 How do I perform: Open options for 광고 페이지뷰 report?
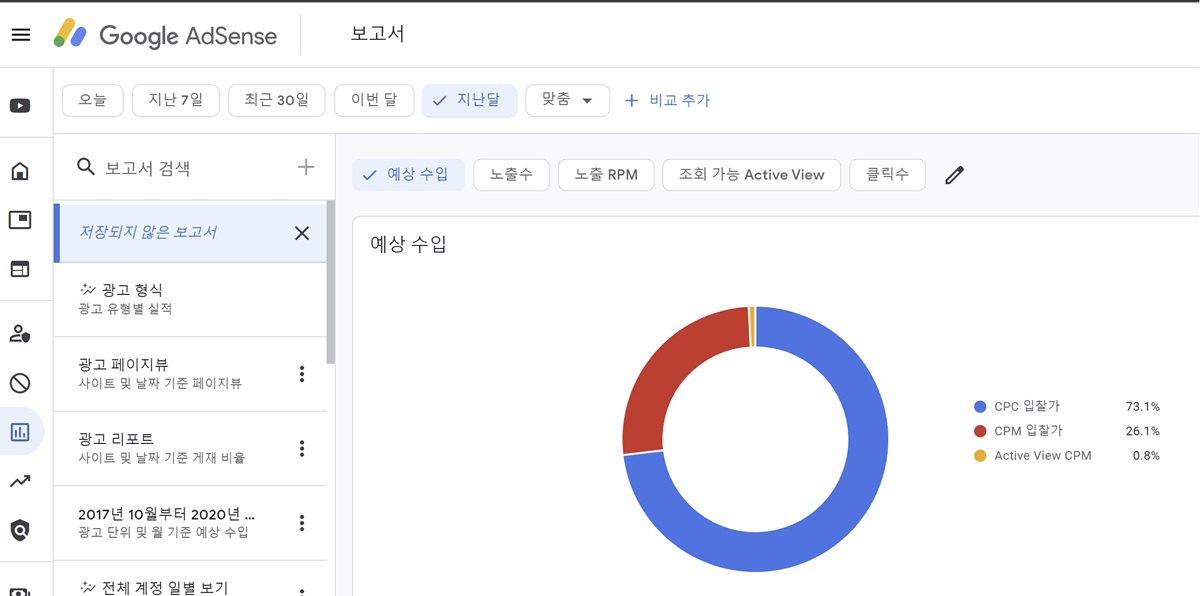pyautogui.click(x=301, y=374)
